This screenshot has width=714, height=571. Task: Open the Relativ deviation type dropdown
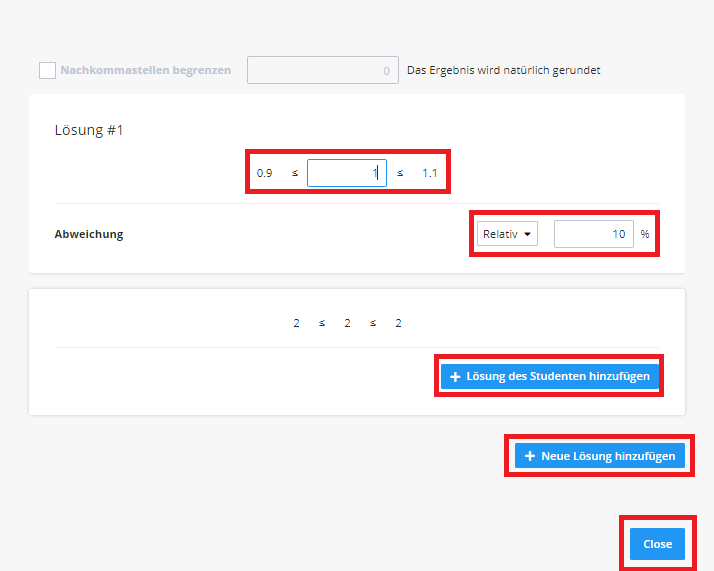pyautogui.click(x=507, y=234)
